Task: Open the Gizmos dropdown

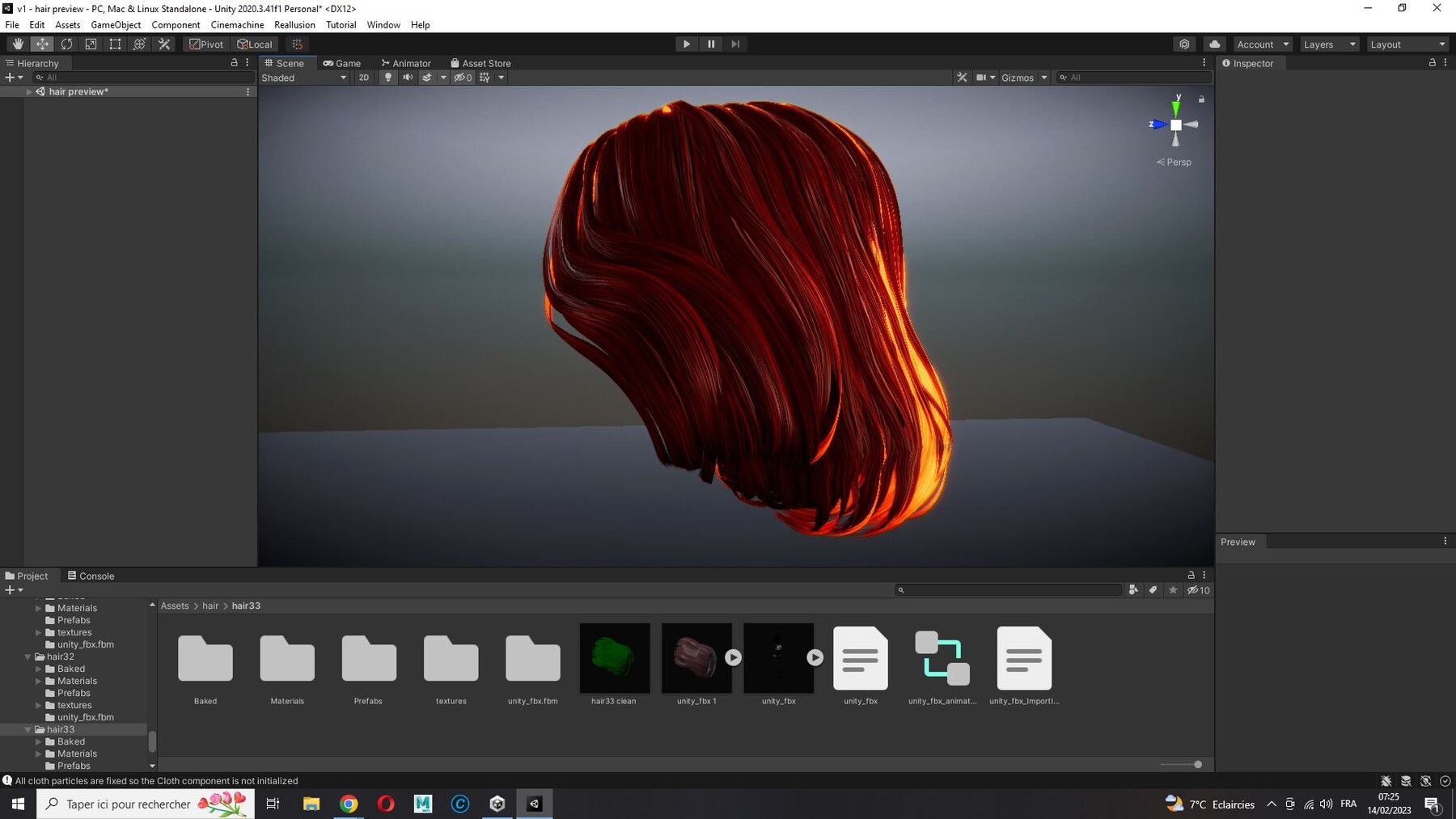Action: tap(1023, 78)
